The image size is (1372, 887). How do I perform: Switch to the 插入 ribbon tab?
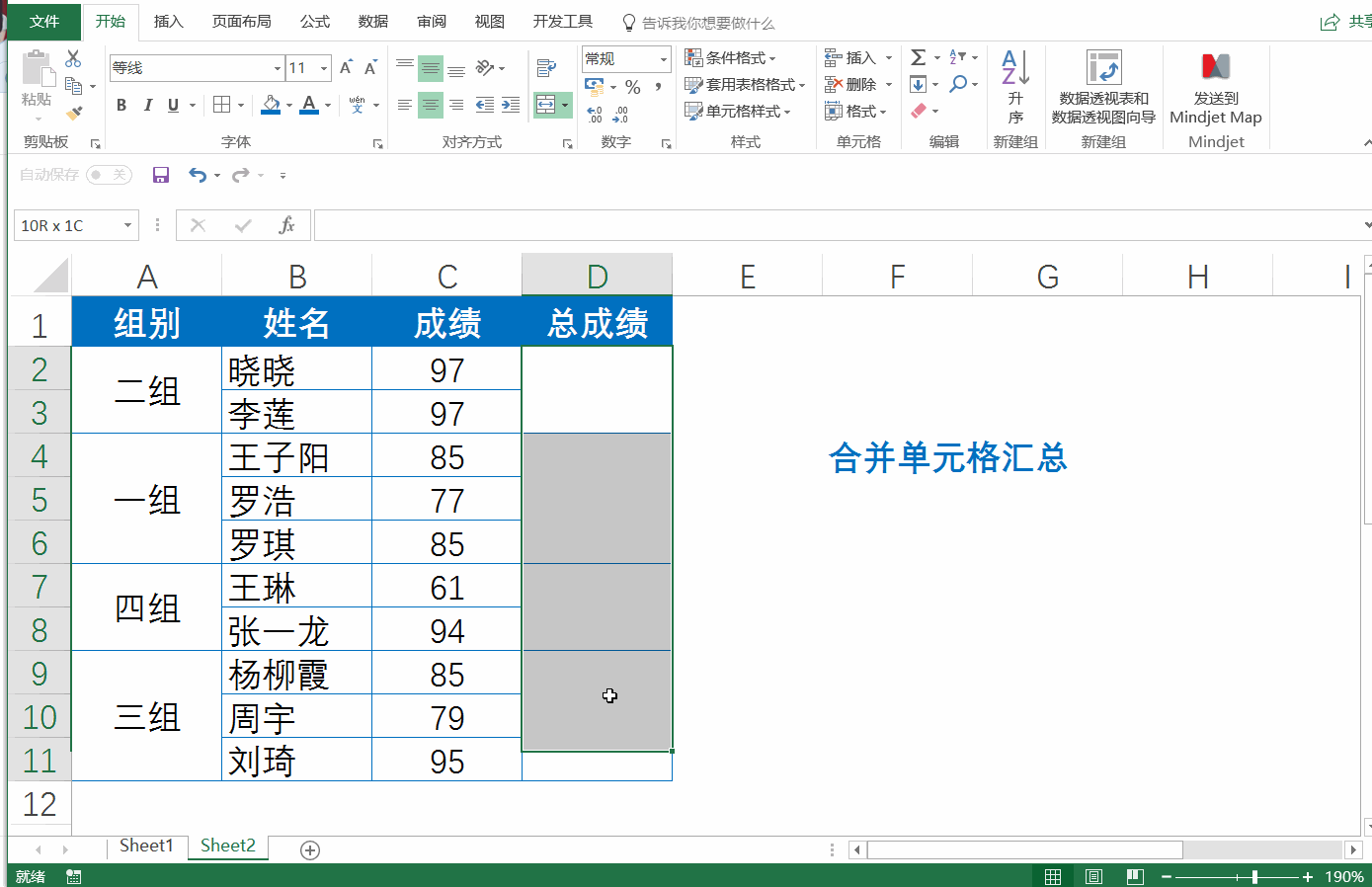168,20
